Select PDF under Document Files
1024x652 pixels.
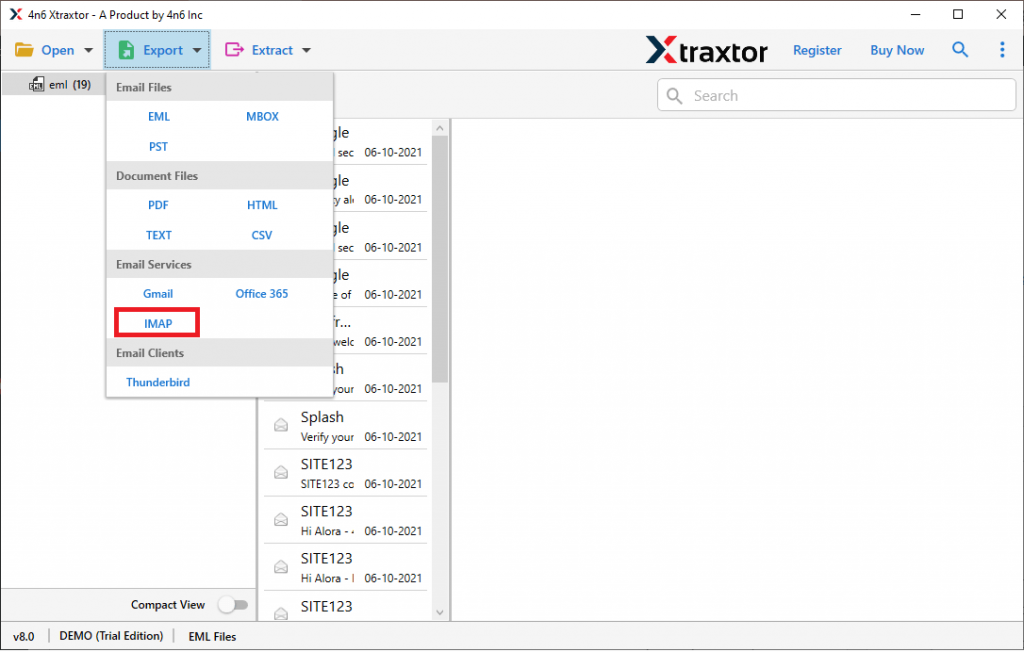click(x=158, y=205)
